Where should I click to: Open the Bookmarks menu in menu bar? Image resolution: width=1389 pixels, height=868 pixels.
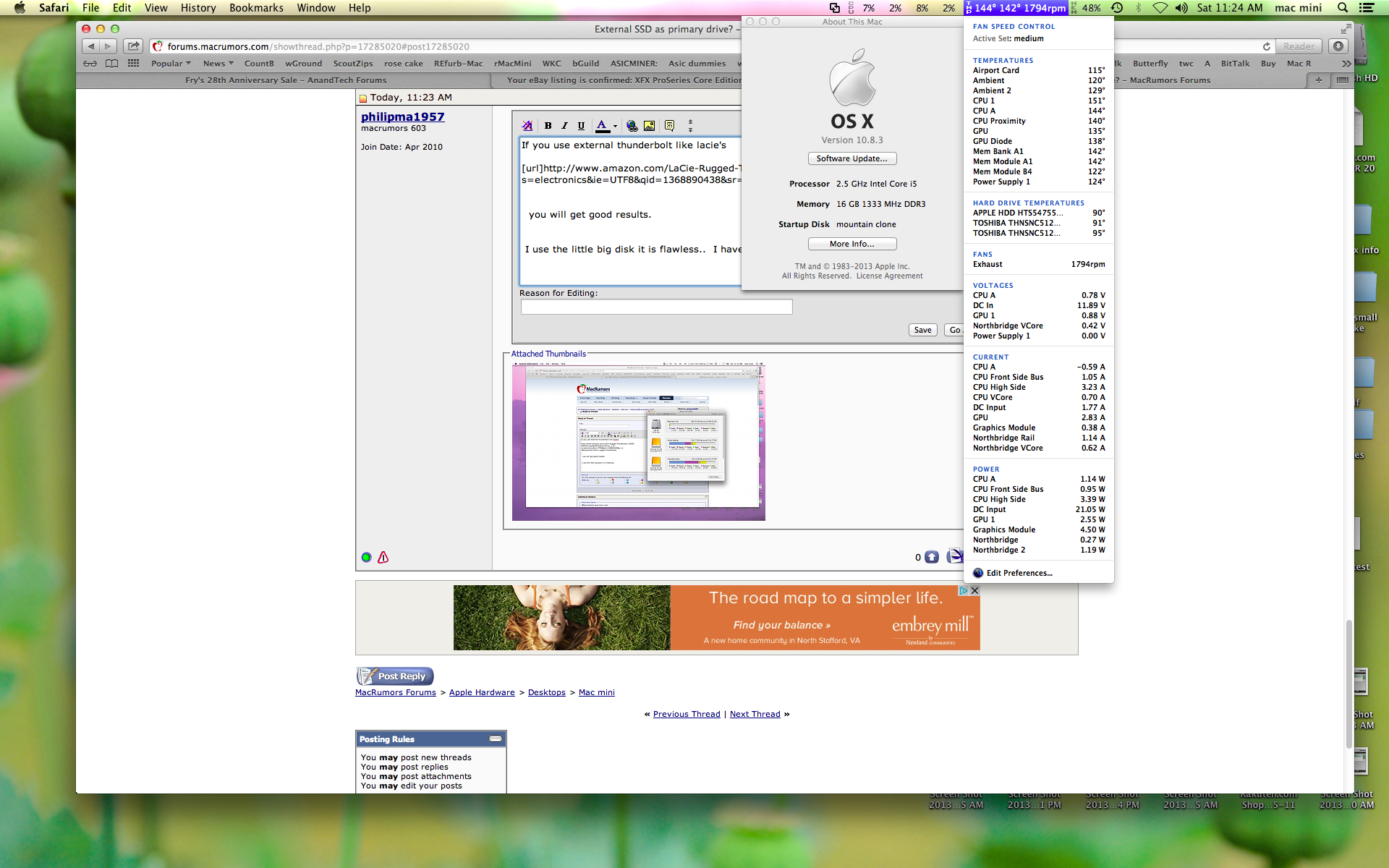coord(256,8)
